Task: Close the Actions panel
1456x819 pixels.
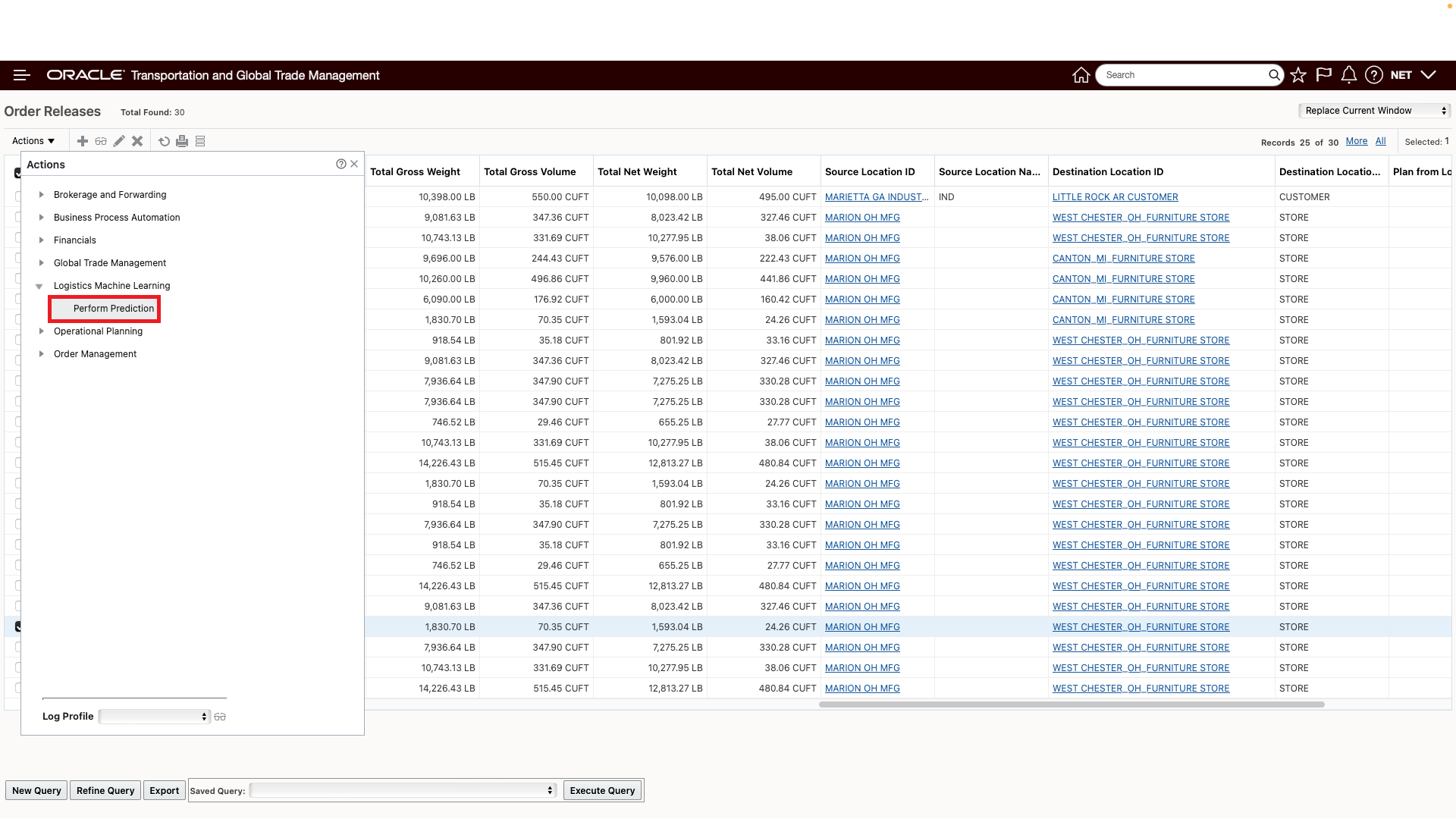Action: (x=354, y=164)
